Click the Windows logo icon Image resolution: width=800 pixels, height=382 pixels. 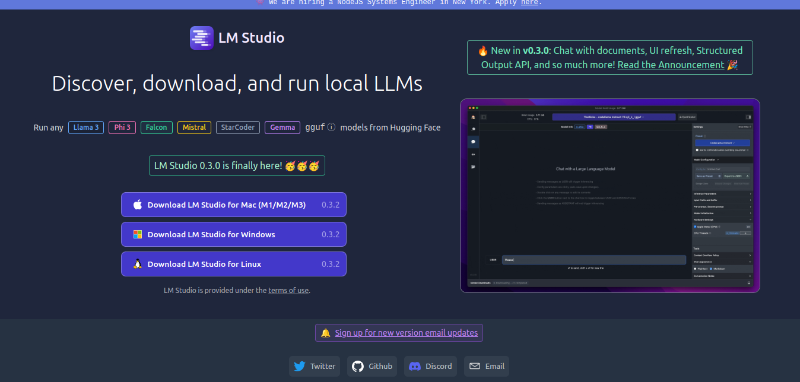[x=137, y=235]
